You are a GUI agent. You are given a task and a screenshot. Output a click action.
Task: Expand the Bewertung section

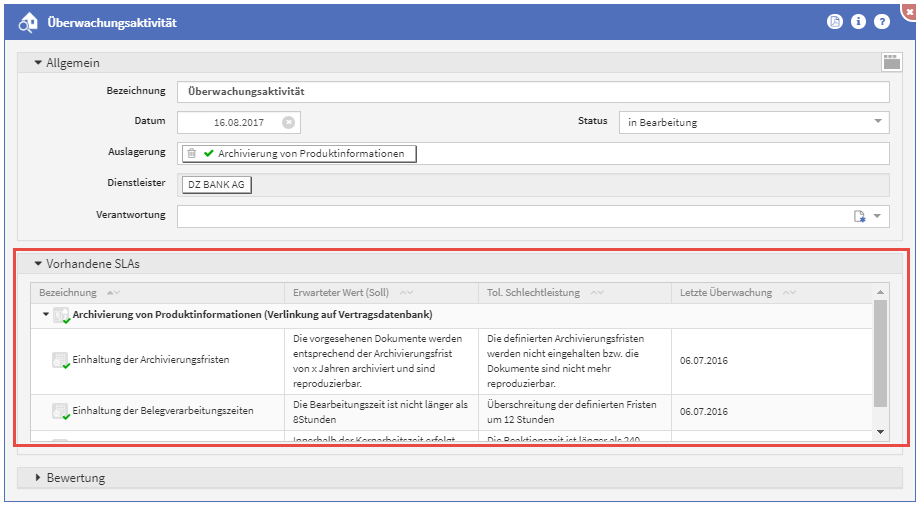point(38,478)
